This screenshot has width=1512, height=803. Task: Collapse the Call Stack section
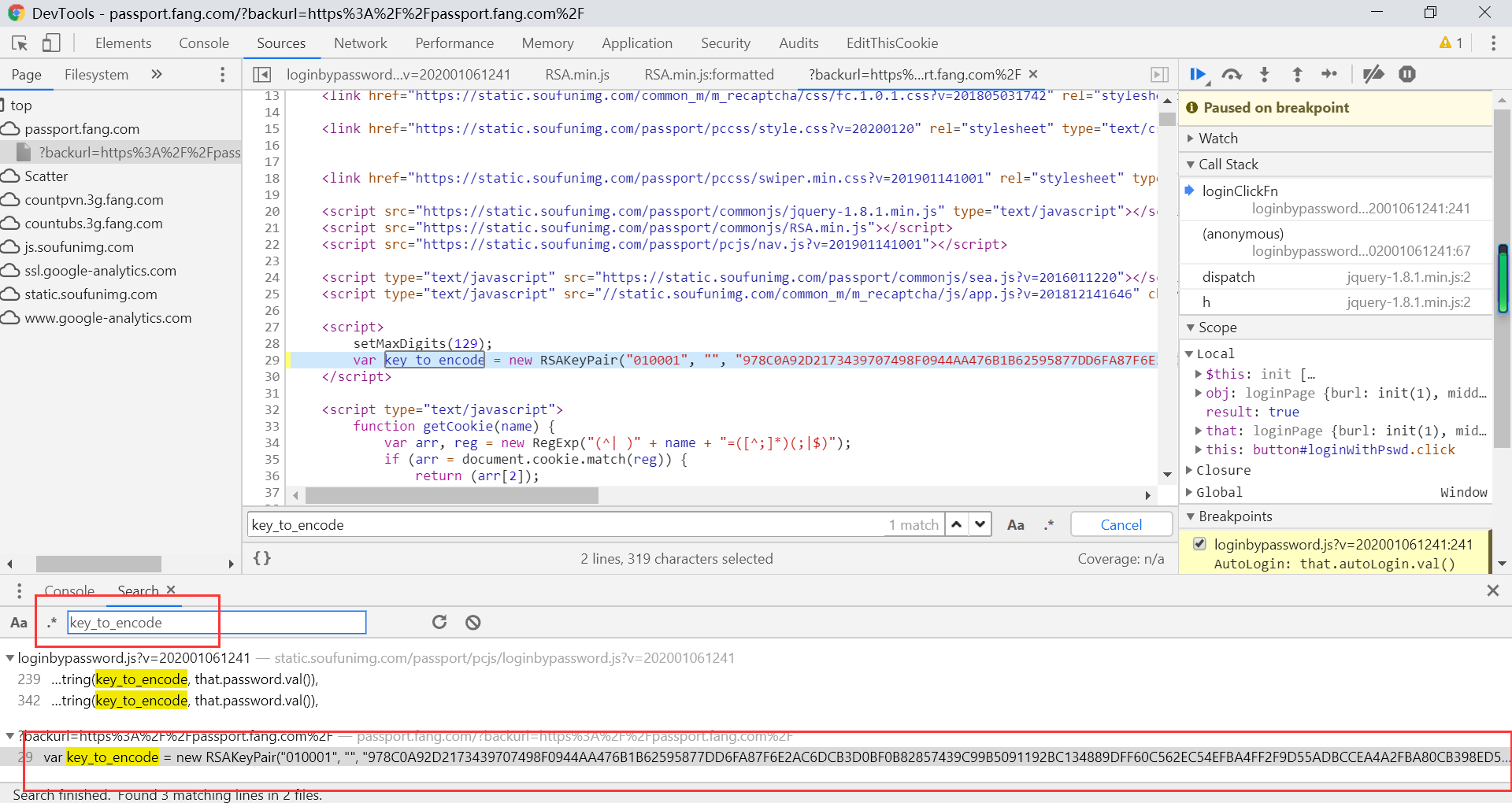(x=1191, y=165)
